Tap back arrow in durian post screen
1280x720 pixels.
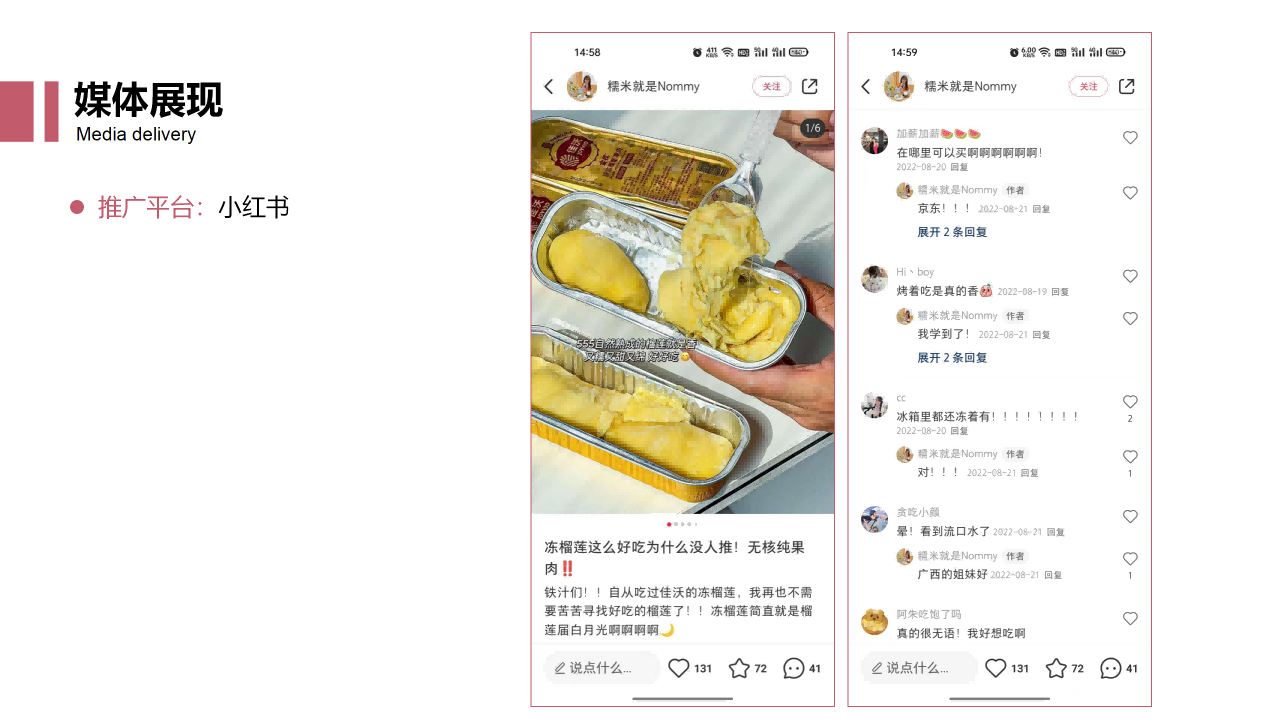click(548, 87)
